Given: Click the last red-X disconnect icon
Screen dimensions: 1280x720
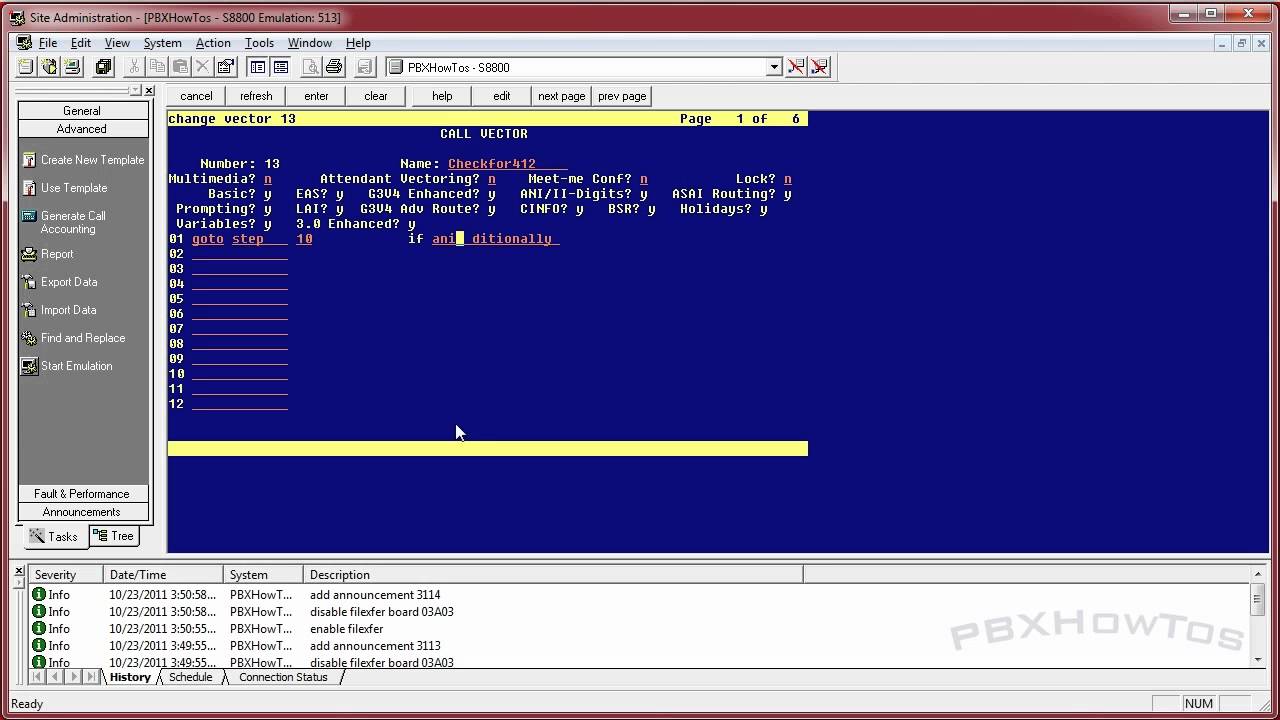Looking at the screenshot, I should tap(820, 67).
